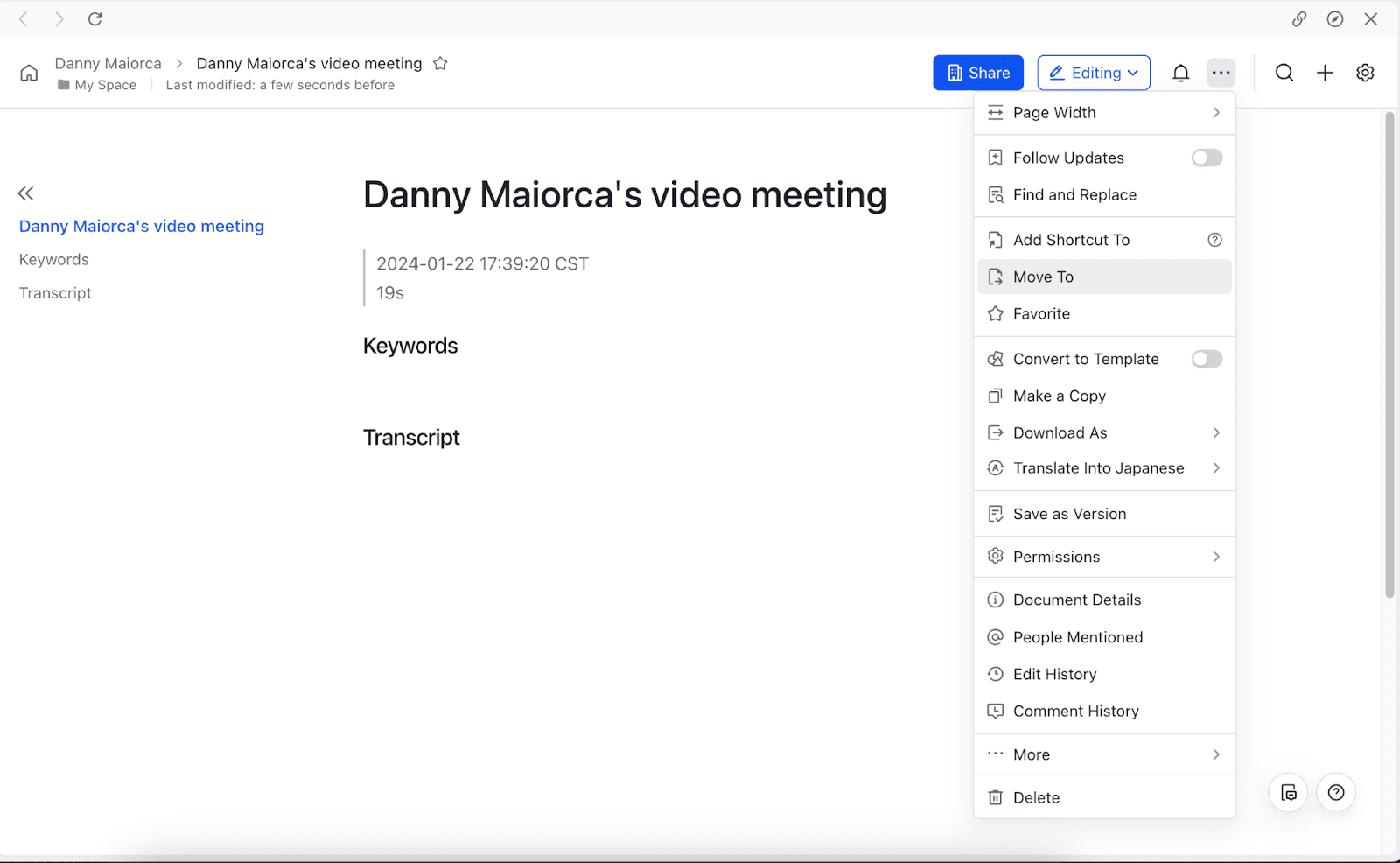
Task: Click the Edit History clock icon
Action: pyautogui.click(x=995, y=674)
